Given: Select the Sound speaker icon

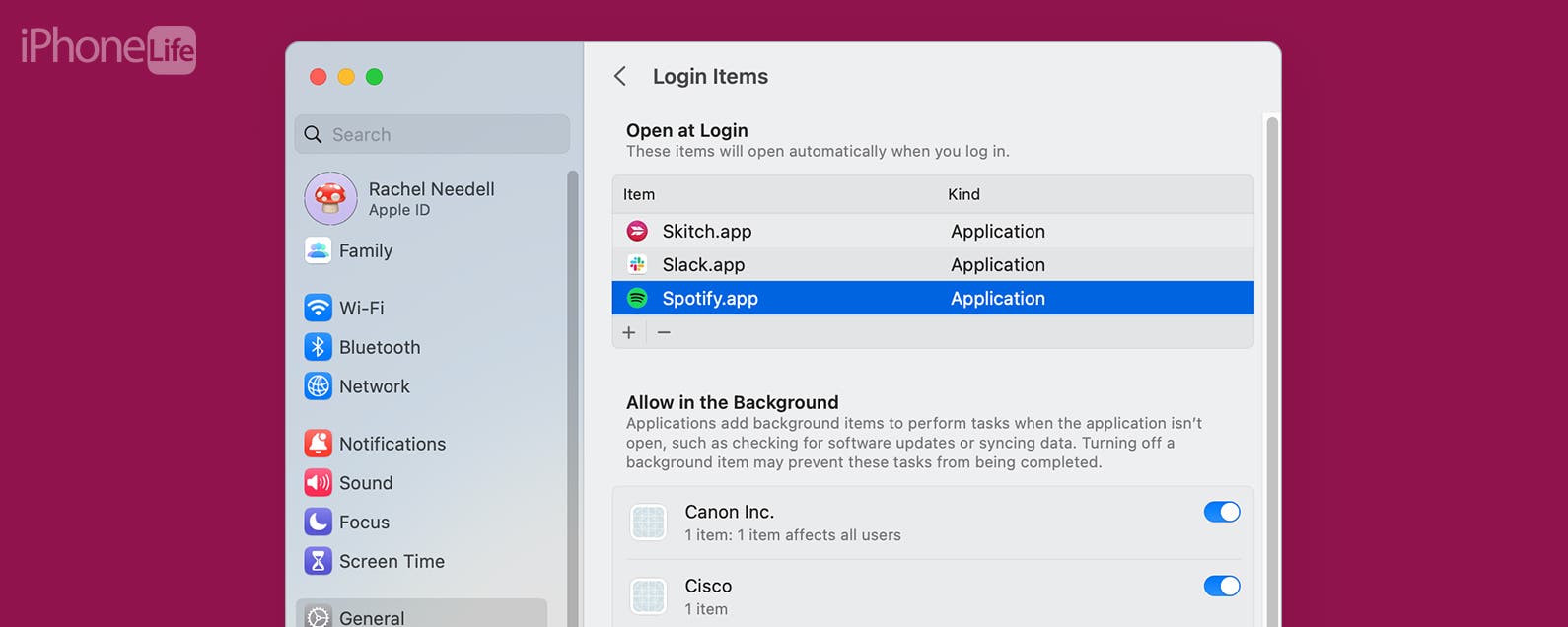Looking at the screenshot, I should [318, 483].
